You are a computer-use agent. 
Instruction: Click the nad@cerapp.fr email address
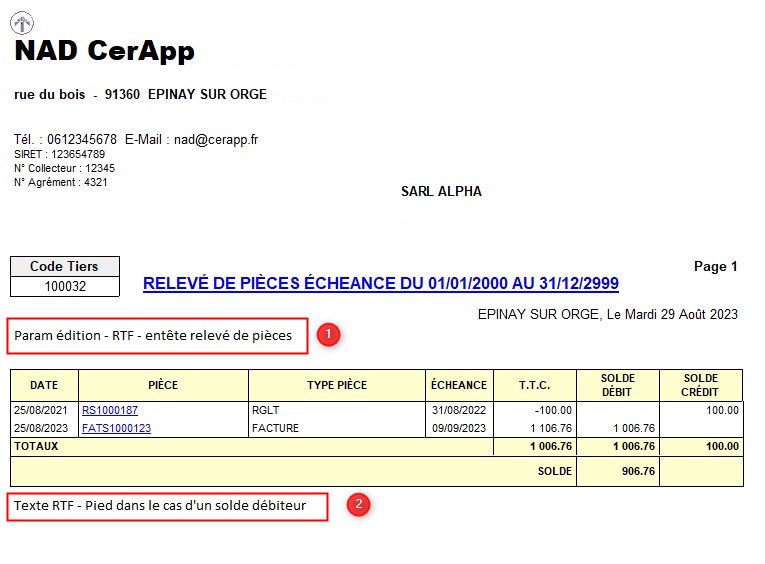pyautogui.click(x=216, y=139)
